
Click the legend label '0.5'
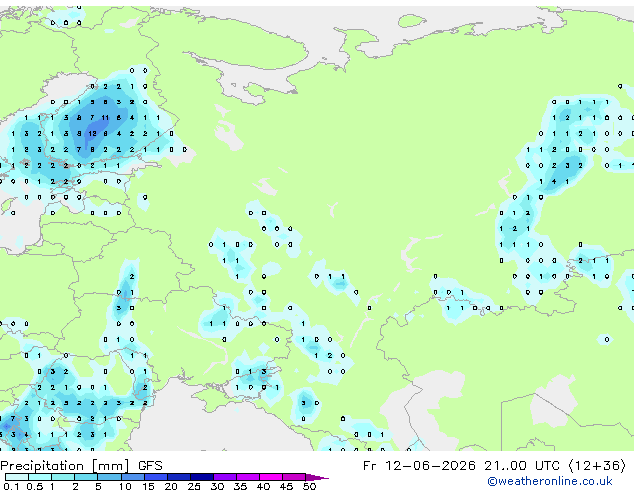35,486
